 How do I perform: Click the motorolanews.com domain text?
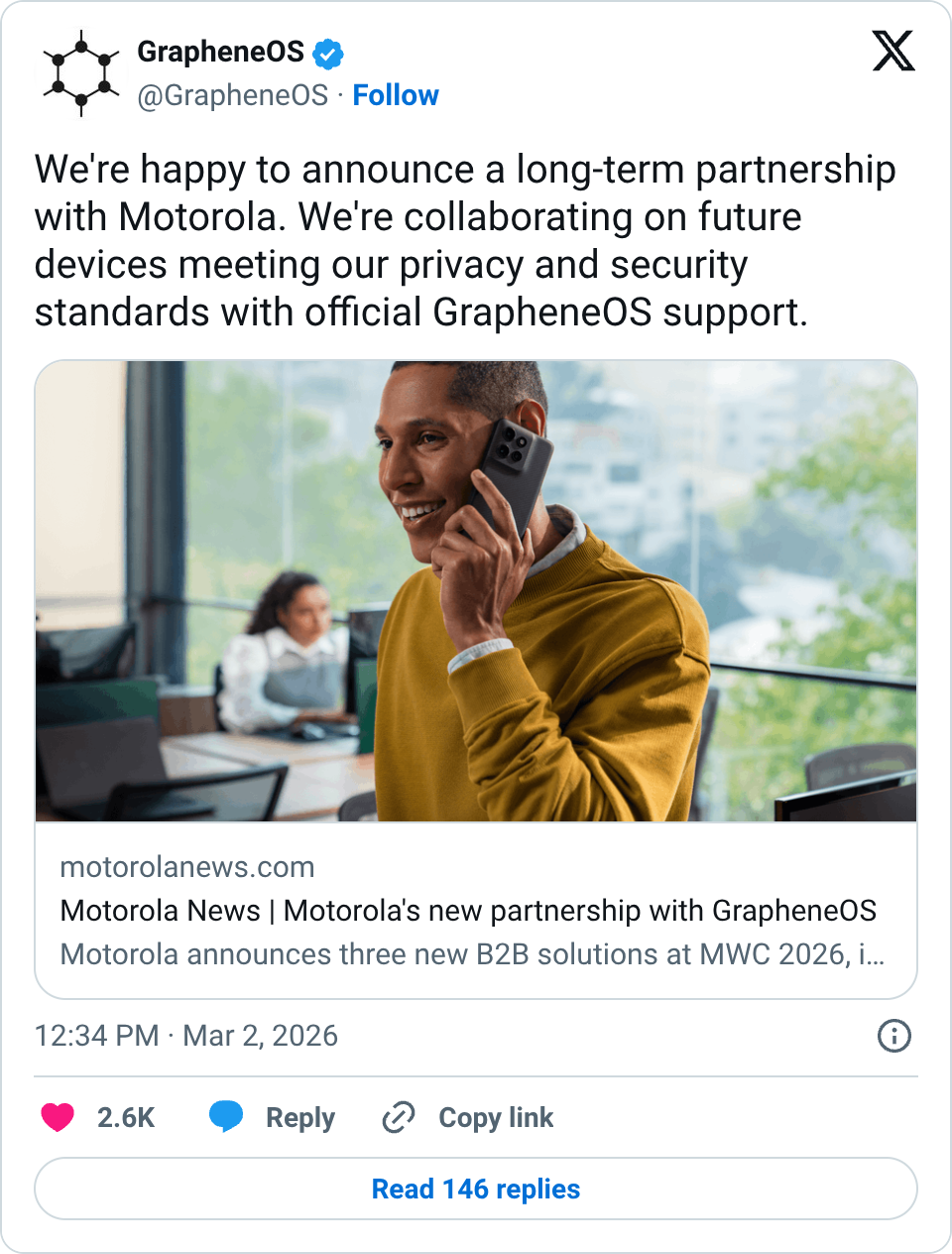[x=187, y=867]
